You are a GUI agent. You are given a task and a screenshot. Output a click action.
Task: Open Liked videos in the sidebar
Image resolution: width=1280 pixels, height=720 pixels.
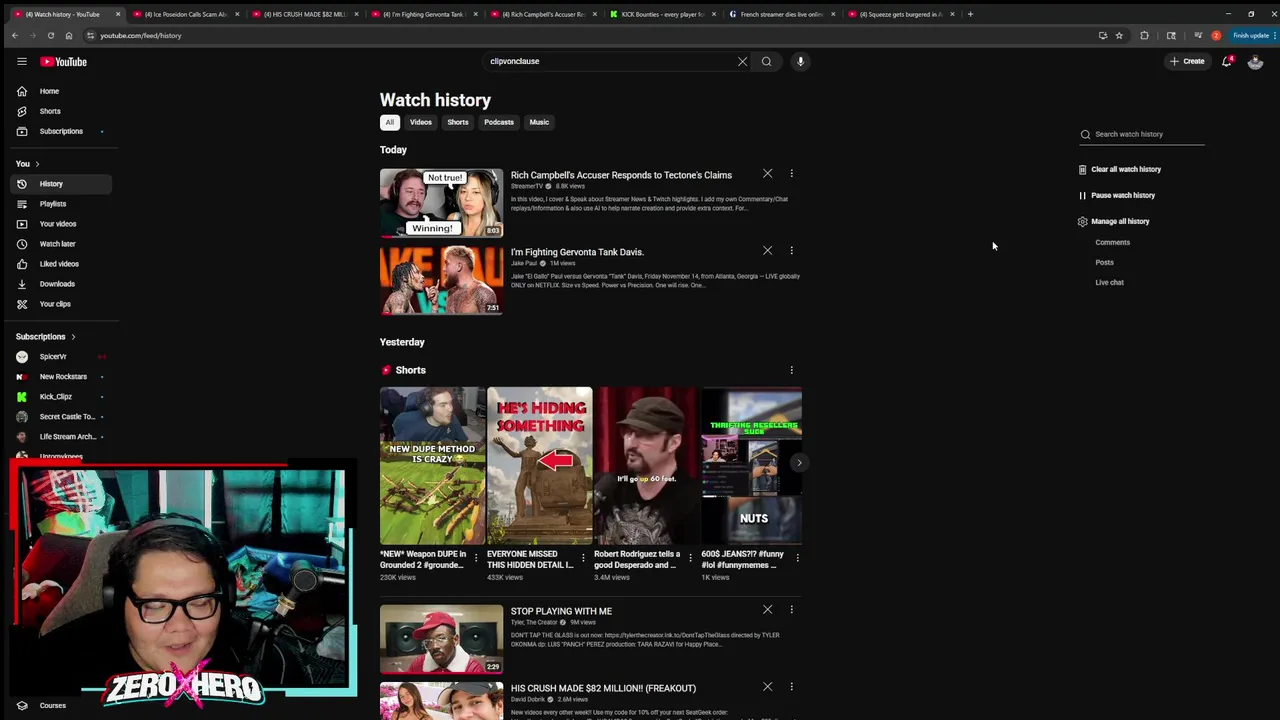pyautogui.click(x=59, y=264)
